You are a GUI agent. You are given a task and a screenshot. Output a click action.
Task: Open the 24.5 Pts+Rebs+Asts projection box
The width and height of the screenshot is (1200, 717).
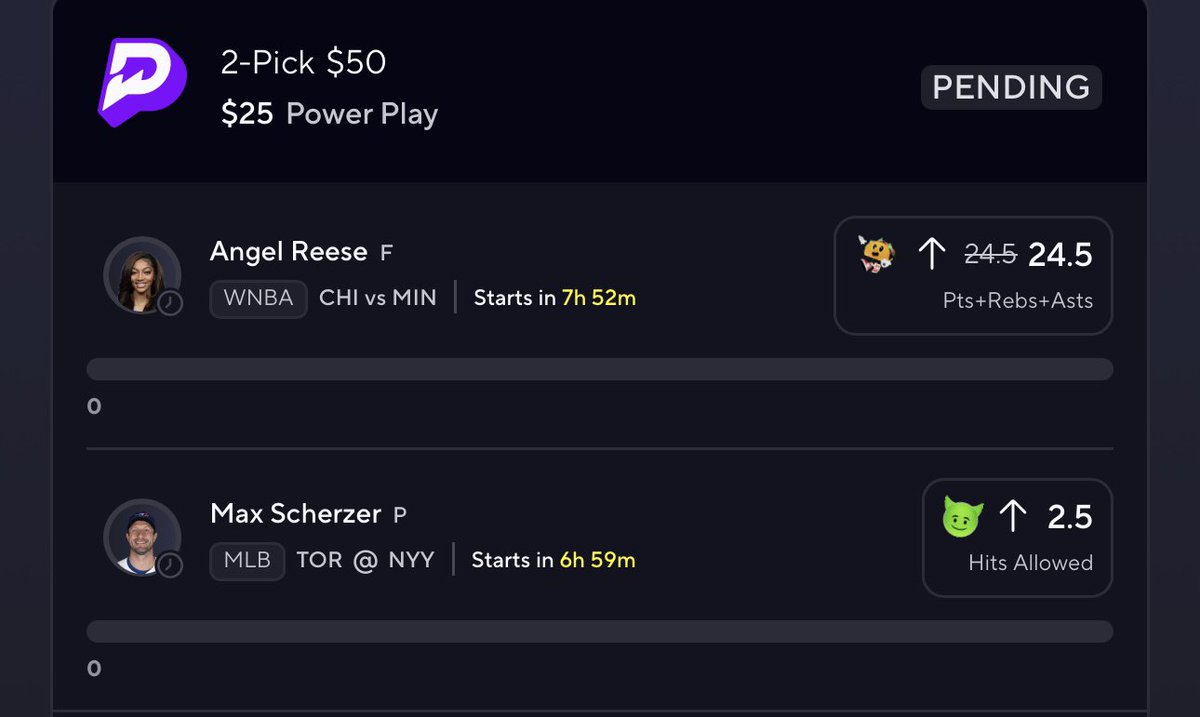pyautogui.click(x=973, y=275)
